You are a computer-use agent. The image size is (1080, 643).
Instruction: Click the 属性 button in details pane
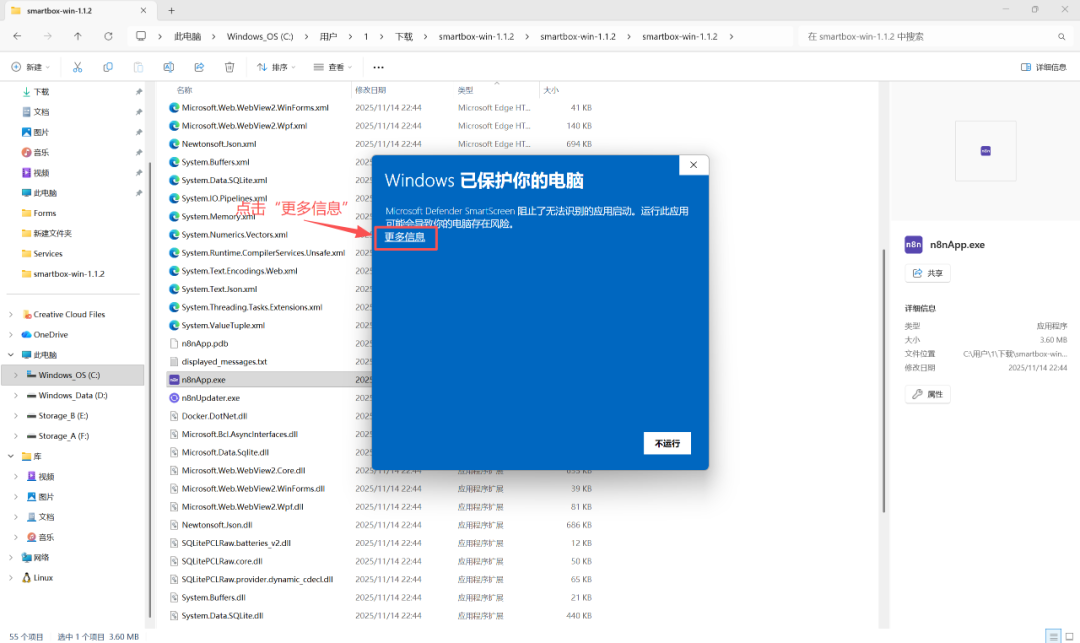point(927,394)
